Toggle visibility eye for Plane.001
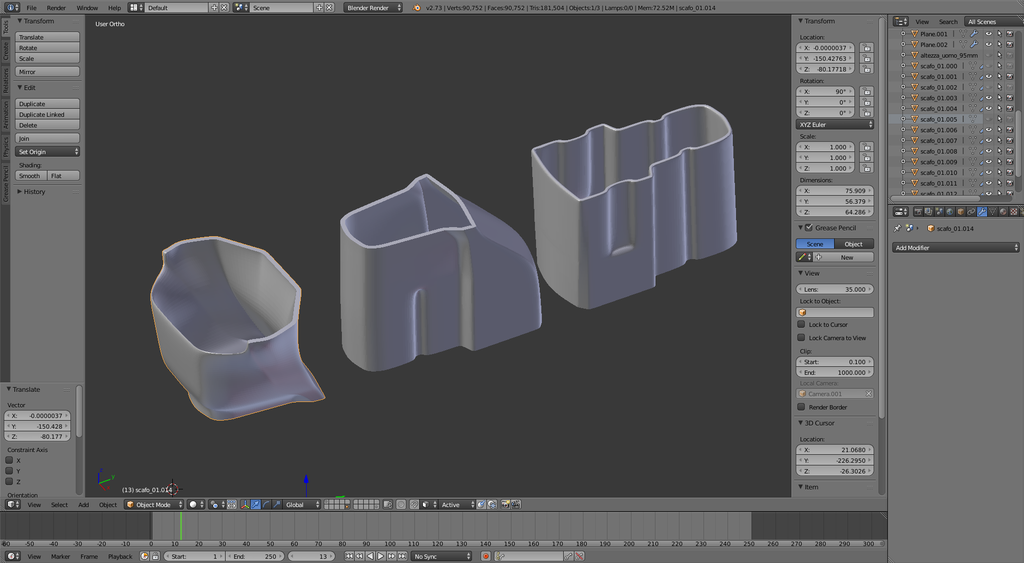 (x=988, y=34)
